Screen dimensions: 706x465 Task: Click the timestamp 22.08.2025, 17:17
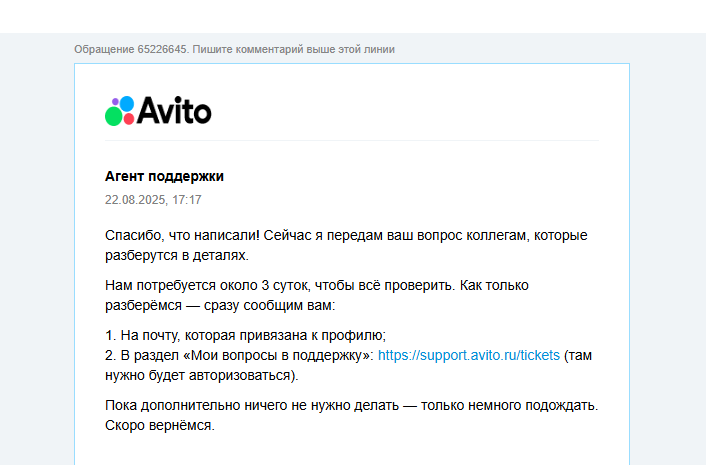tap(153, 200)
